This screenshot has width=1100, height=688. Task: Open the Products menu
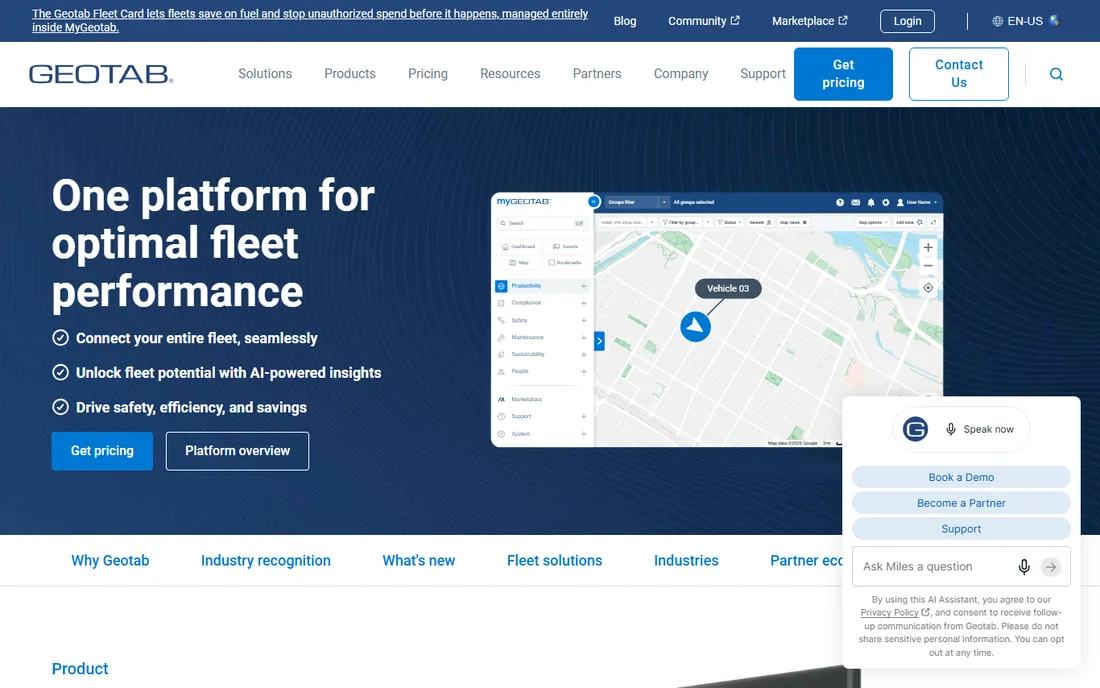click(x=349, y=74)
